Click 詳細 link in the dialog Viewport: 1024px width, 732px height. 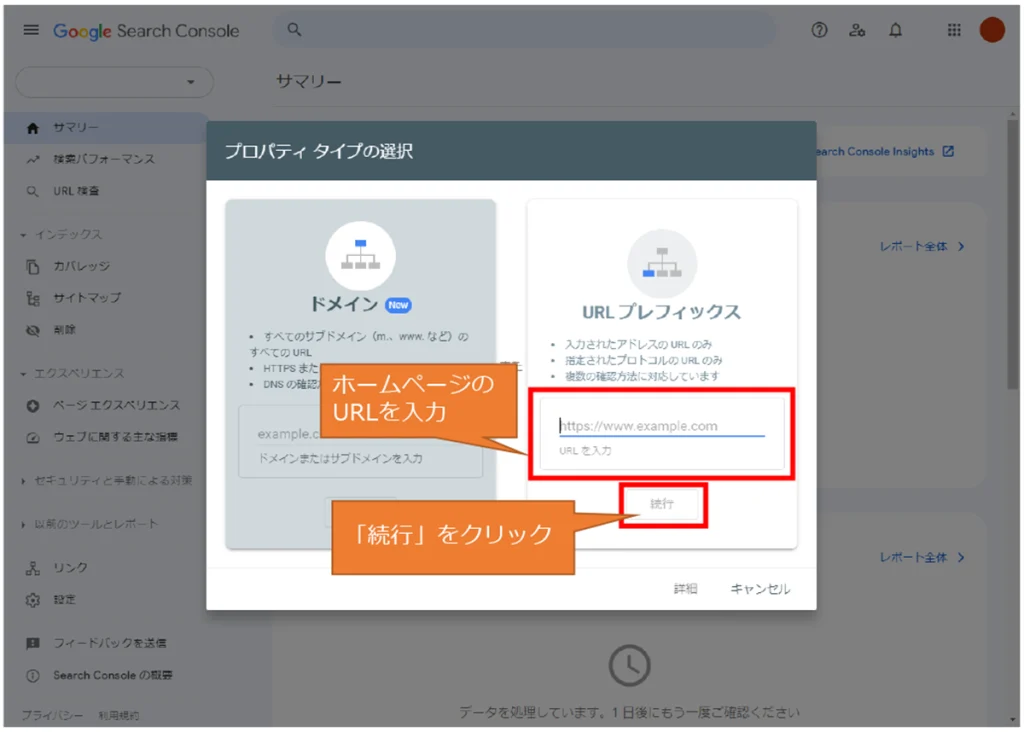tap(685, 589)
